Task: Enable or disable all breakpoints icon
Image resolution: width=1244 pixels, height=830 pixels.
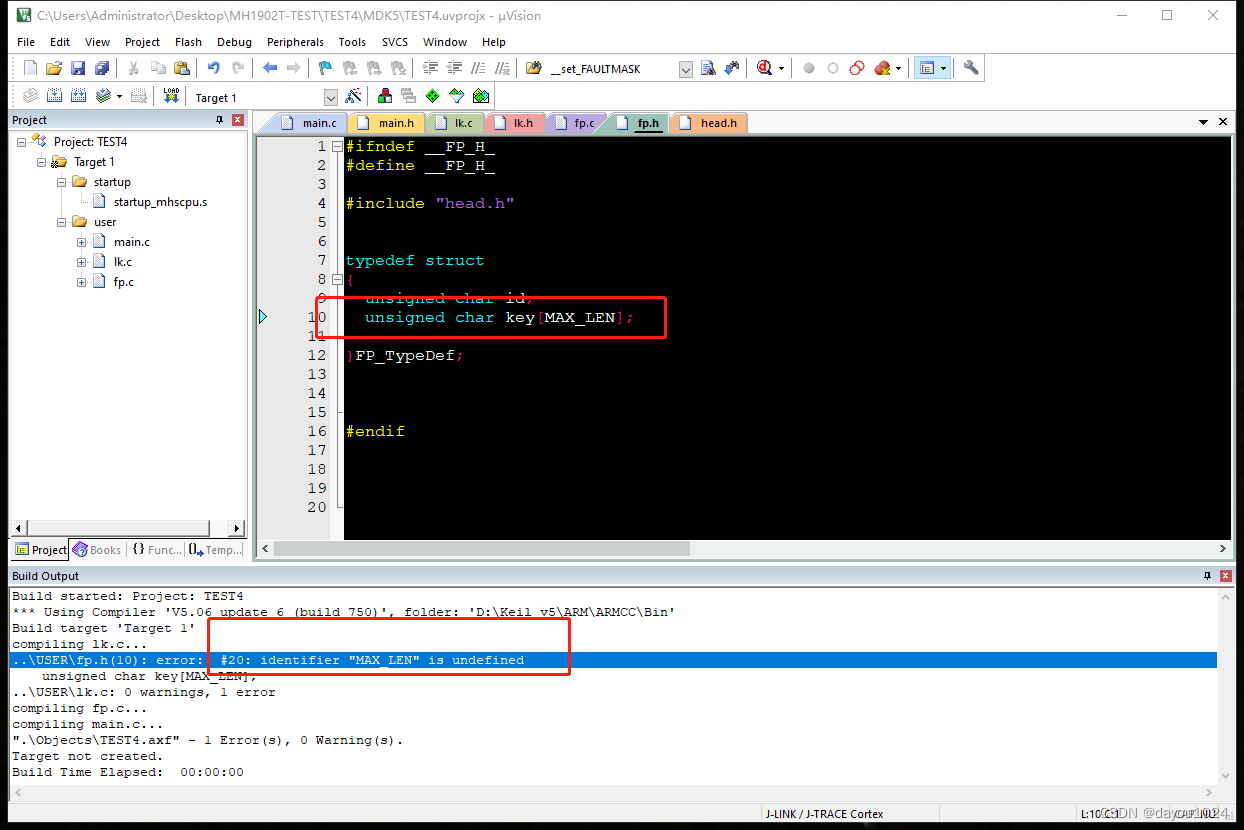Action: pos(857,68)
